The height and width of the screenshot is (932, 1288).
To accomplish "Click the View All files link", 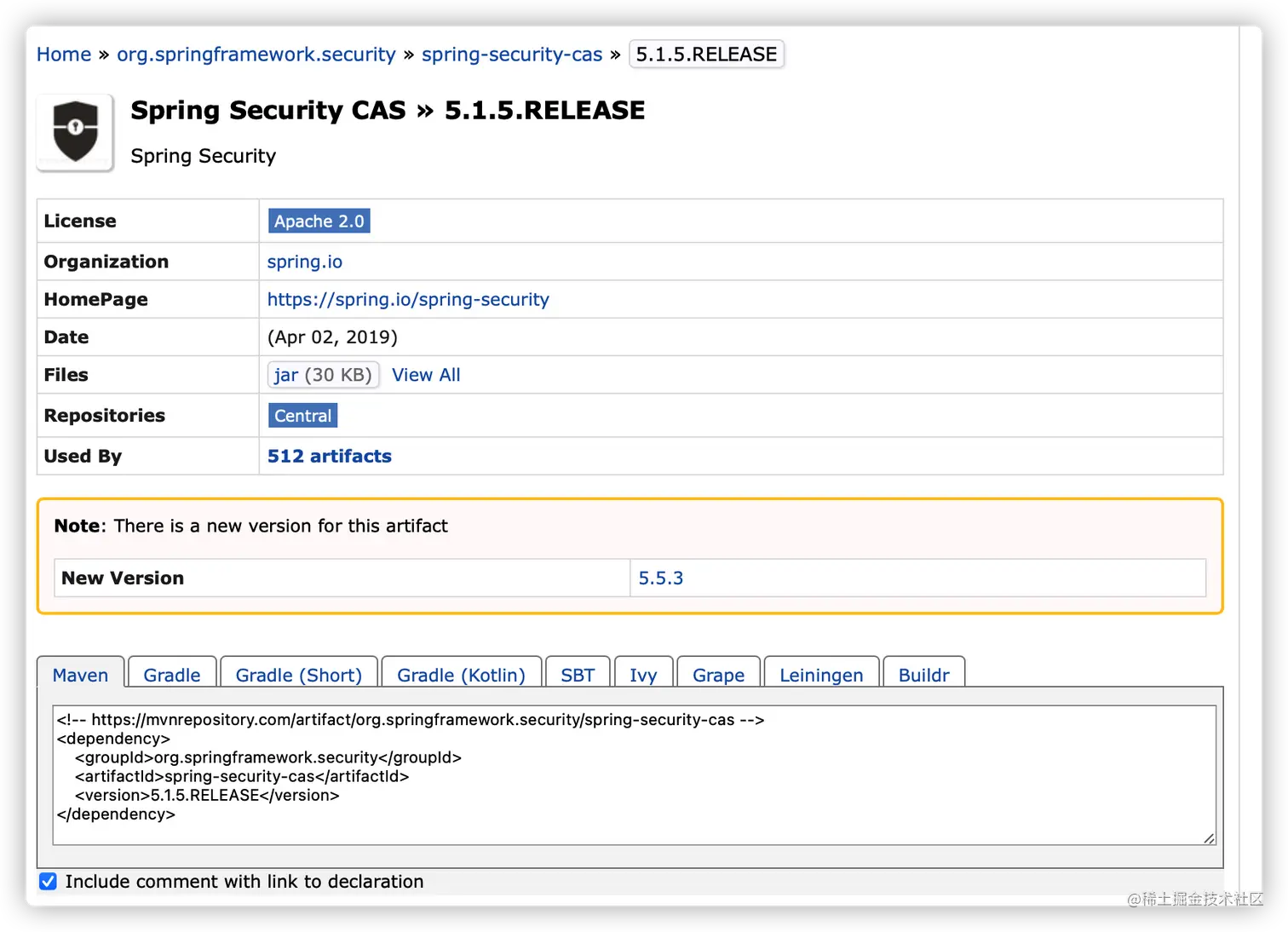I will 426,375.
